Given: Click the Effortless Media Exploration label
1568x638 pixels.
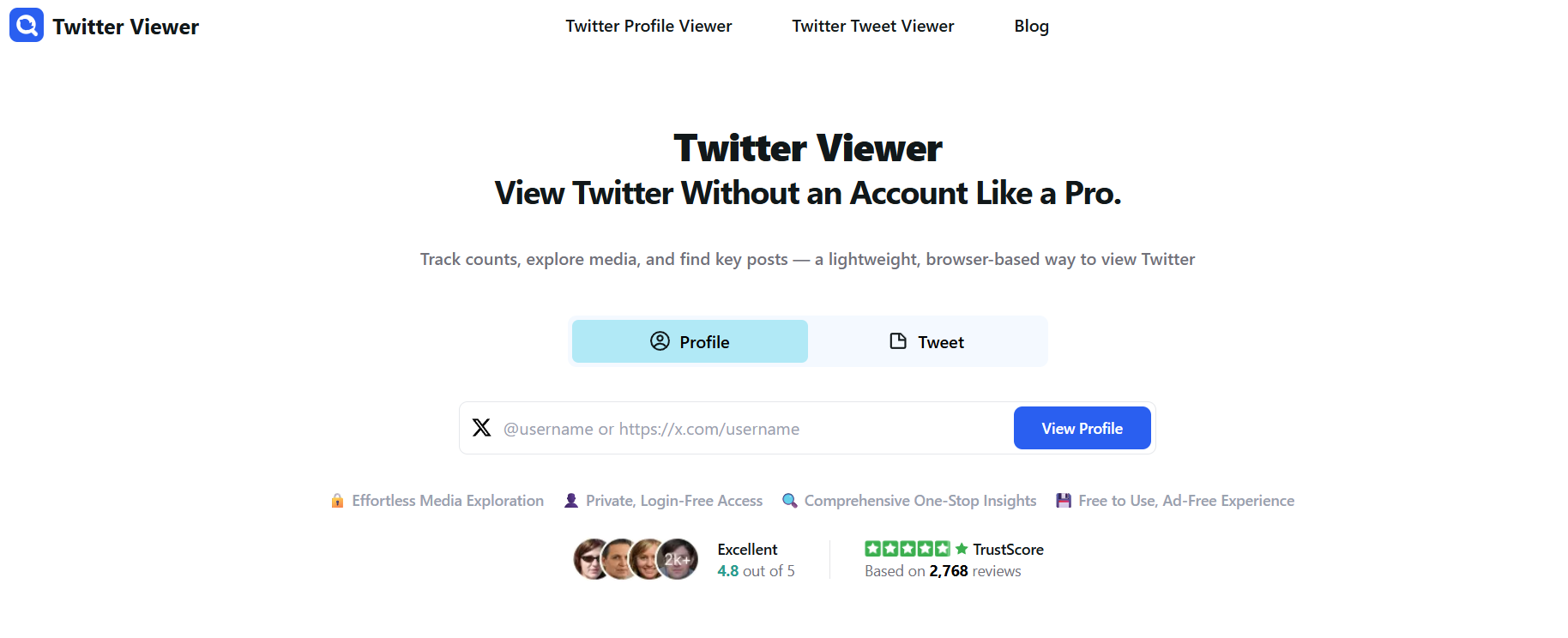Looking at the screenshot, I should pos(448,501).
